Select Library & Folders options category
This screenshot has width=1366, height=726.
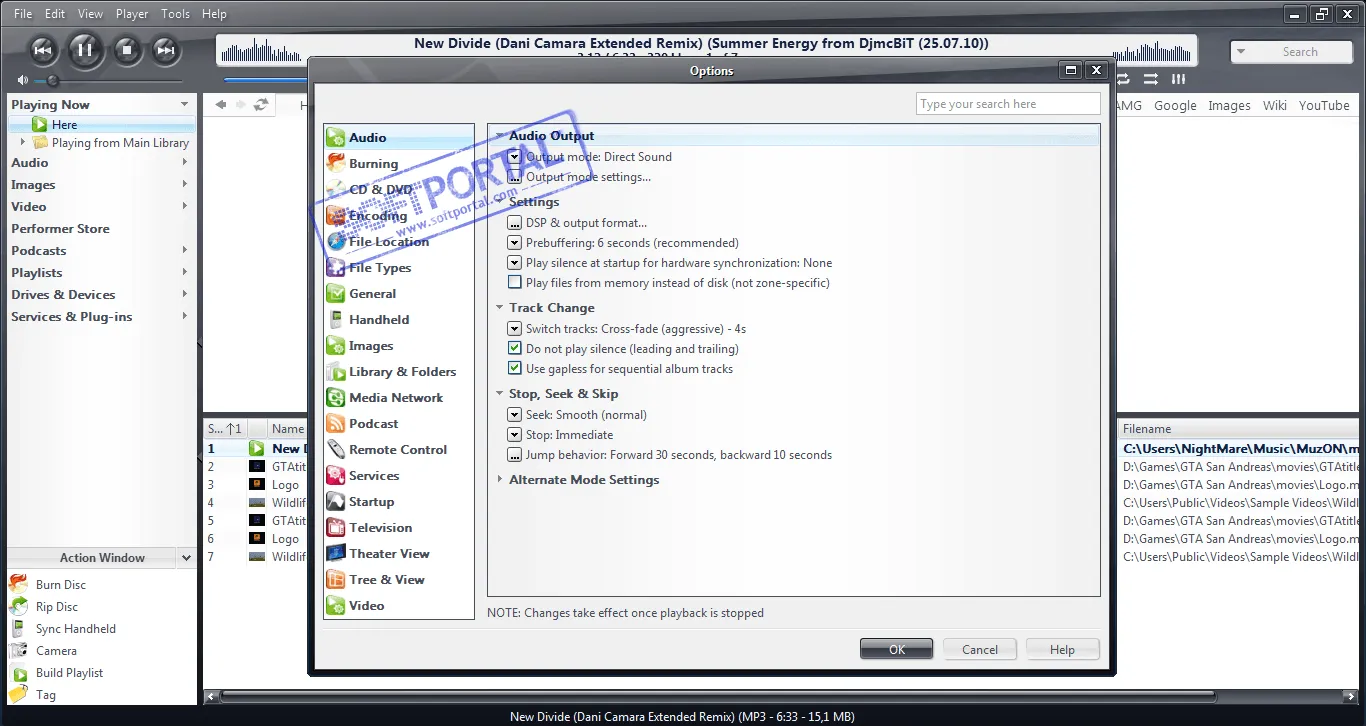click(398, 372)
